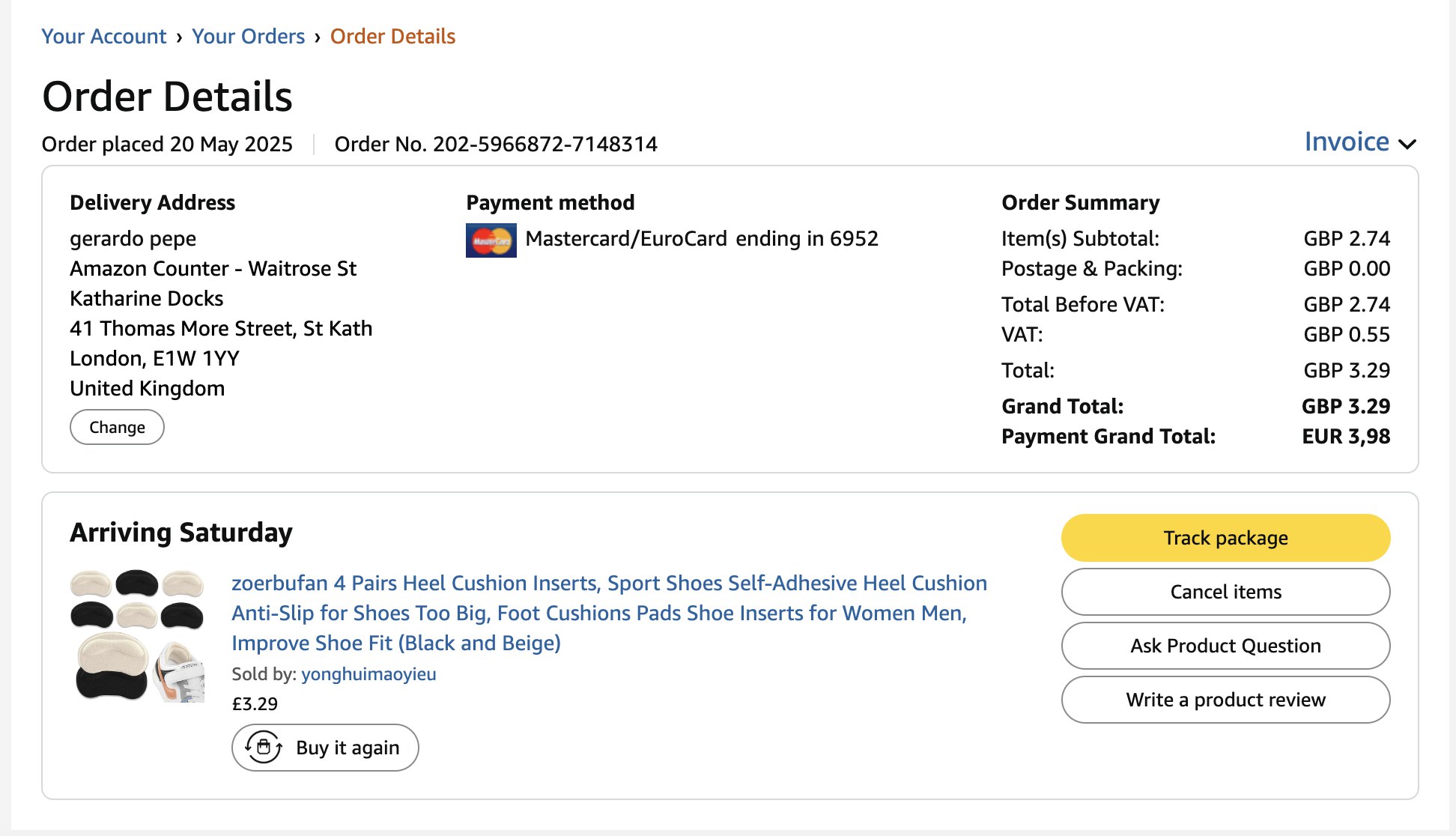Select the Cancel items button
Viewport: 1456px width, 836px height.
point(1225,592)
